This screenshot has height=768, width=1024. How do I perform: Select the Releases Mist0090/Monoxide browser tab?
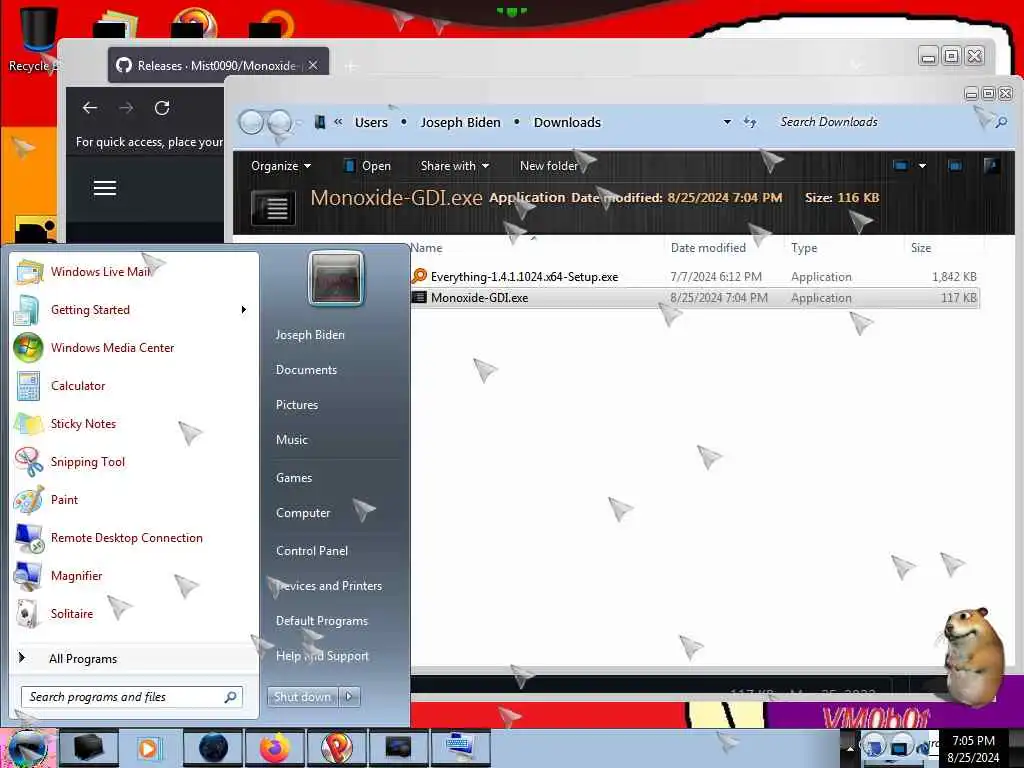click(x=217, y=65)
